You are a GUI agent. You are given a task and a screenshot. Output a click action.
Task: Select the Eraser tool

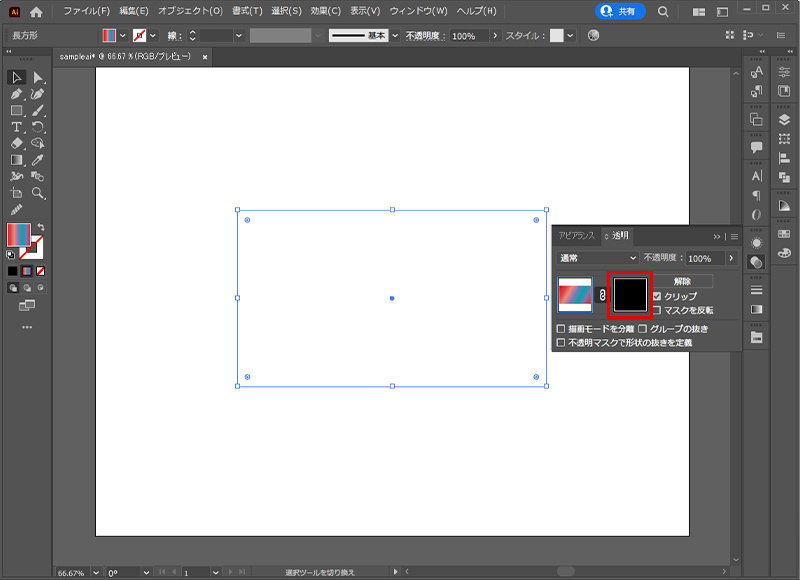pos(17,143)
